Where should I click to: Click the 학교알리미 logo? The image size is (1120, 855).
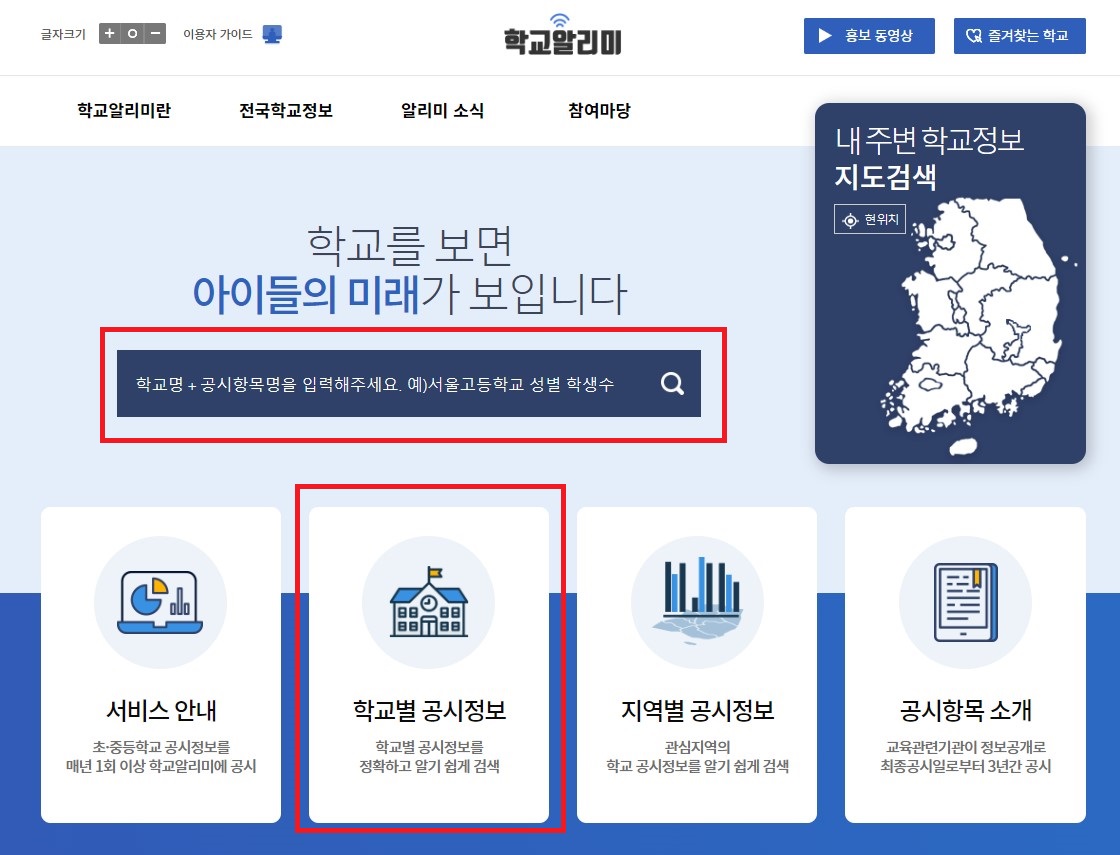tap(560, 38)
